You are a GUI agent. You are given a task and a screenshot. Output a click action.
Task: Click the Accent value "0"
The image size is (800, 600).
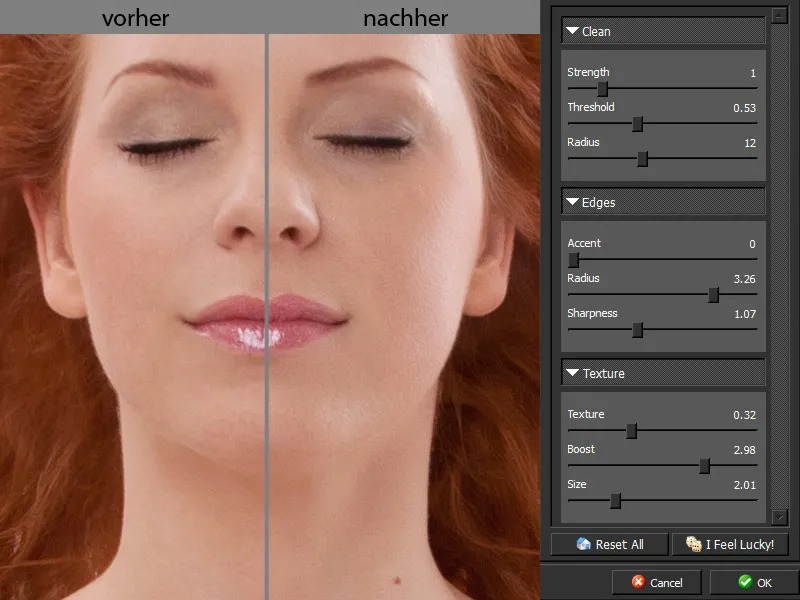(752, 244)
